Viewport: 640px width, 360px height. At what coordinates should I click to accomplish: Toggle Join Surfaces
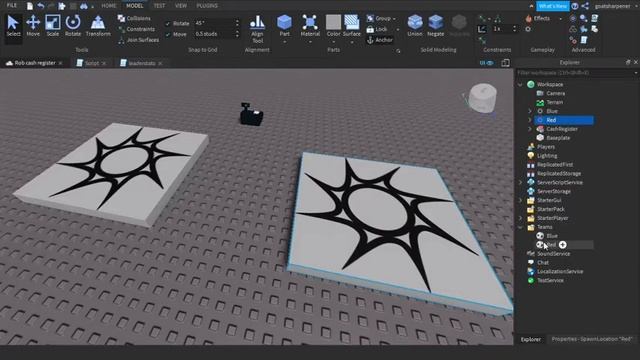pyautogui.click(x=138, y=40)
